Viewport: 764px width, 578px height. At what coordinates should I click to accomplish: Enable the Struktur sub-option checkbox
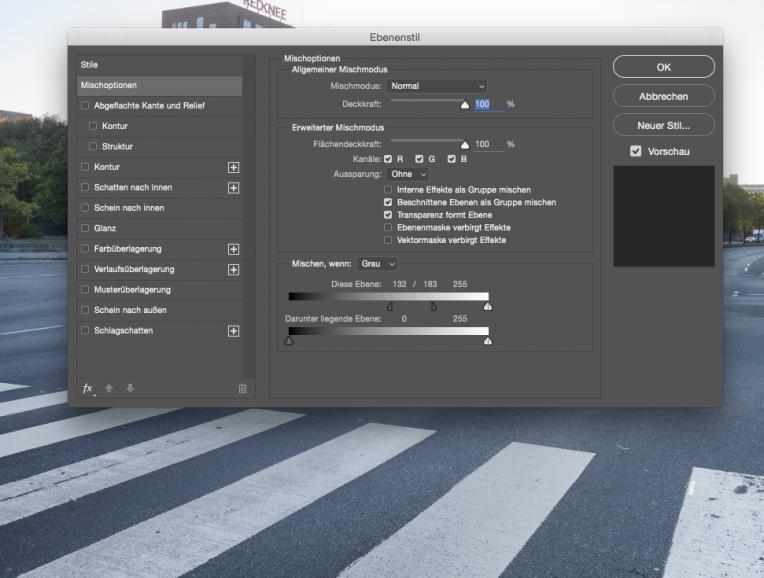coord(93,146)
